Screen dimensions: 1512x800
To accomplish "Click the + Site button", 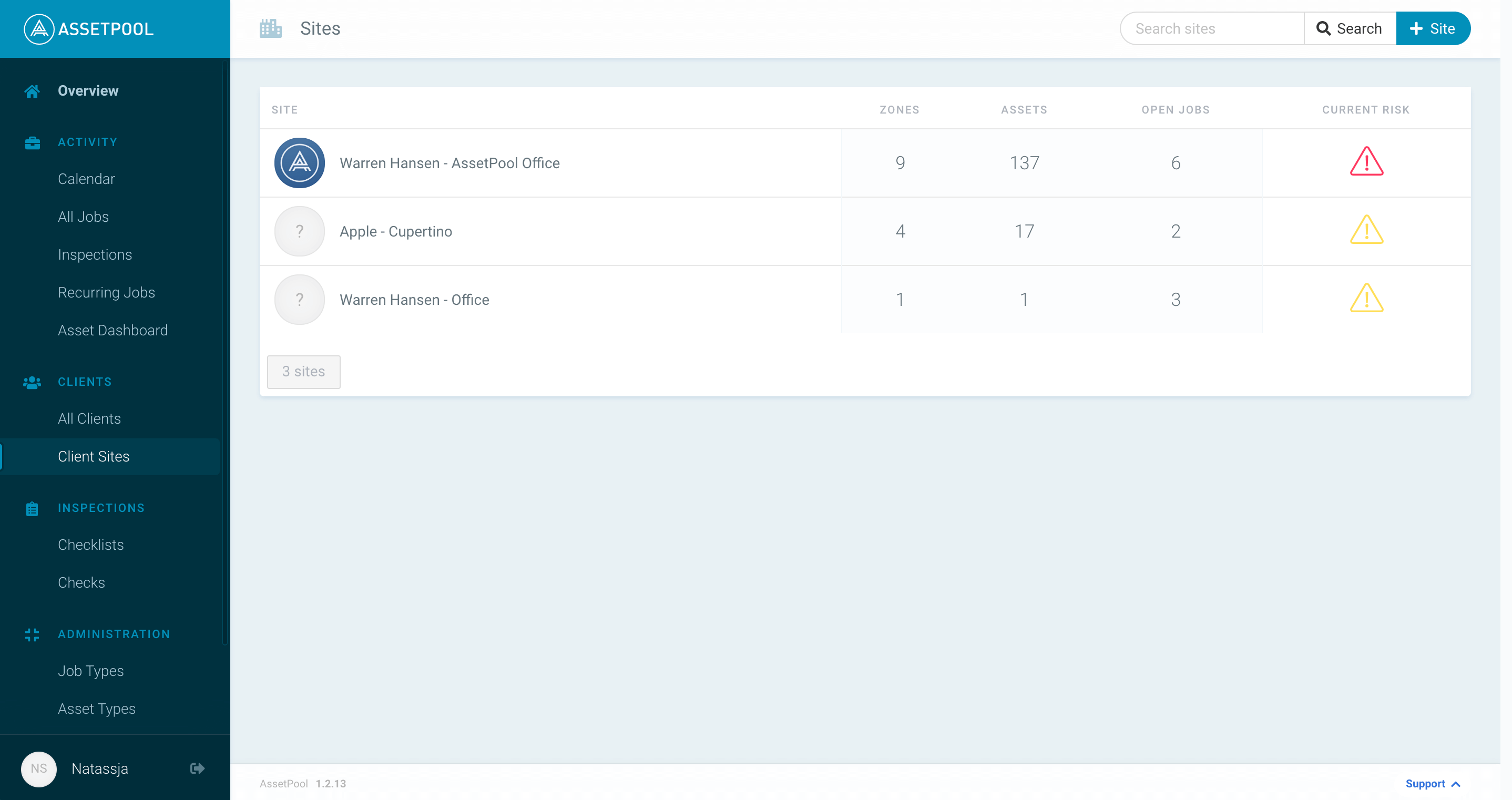I will coord(1433,28).
